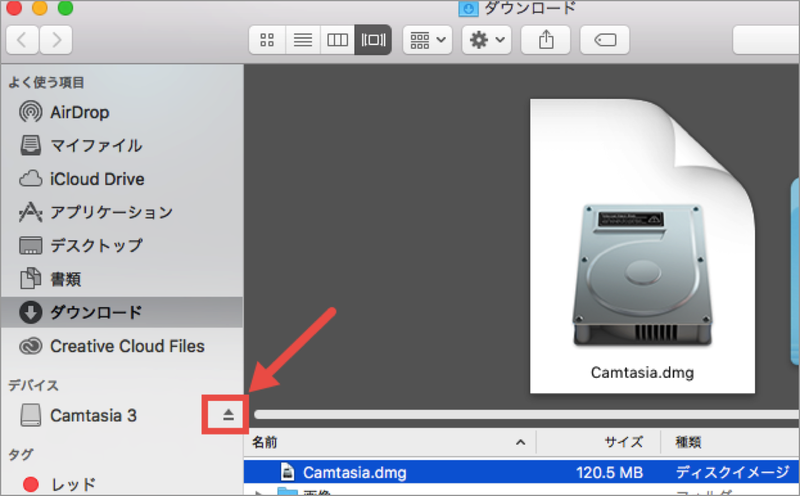The image size is (800, 496).
Task: Click the デスクトップ icon
Action: [31, 245]
